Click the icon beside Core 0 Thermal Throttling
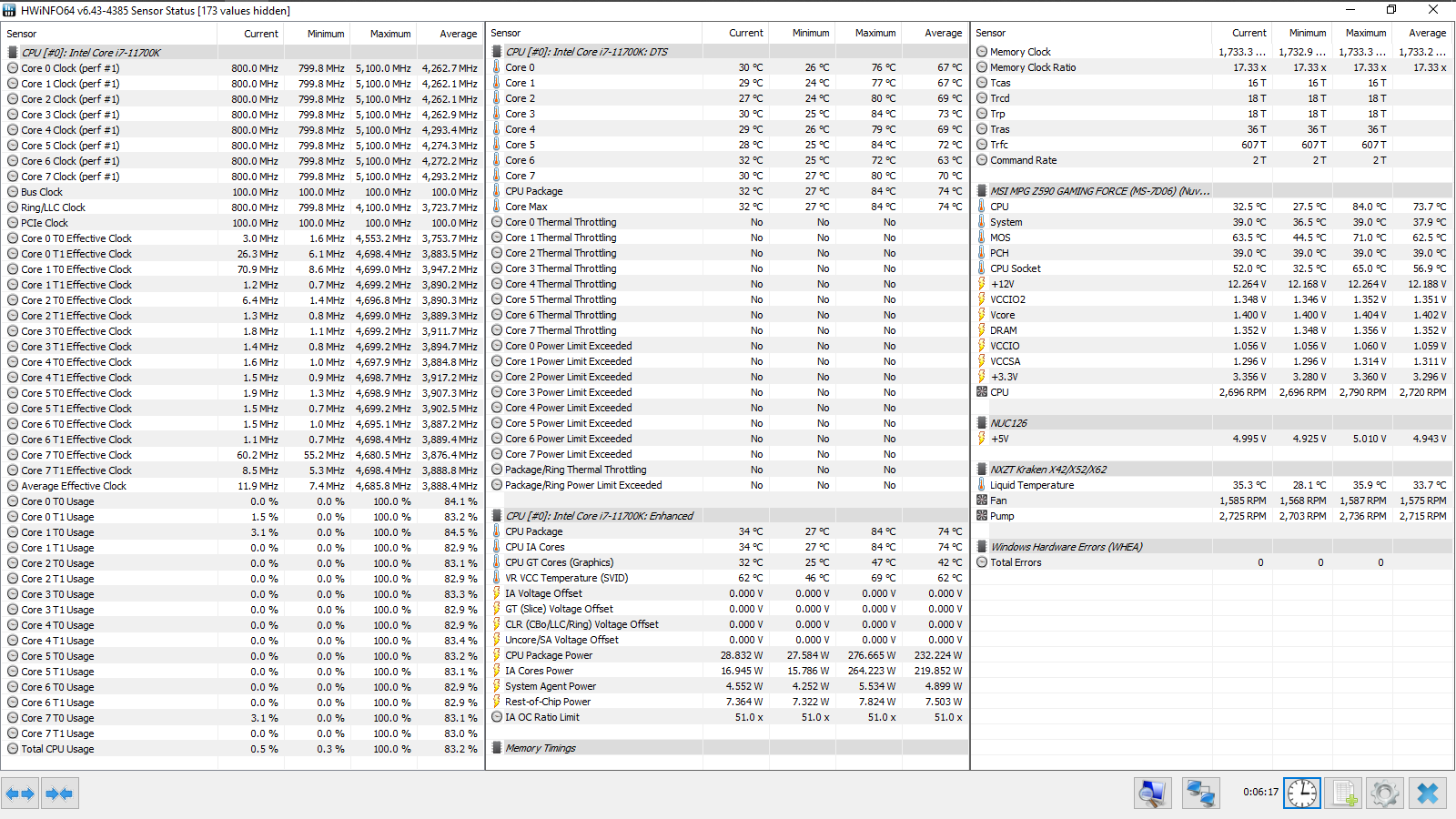Image resolution: width=1456 pixels, height=819 pixels. point(497,222)
